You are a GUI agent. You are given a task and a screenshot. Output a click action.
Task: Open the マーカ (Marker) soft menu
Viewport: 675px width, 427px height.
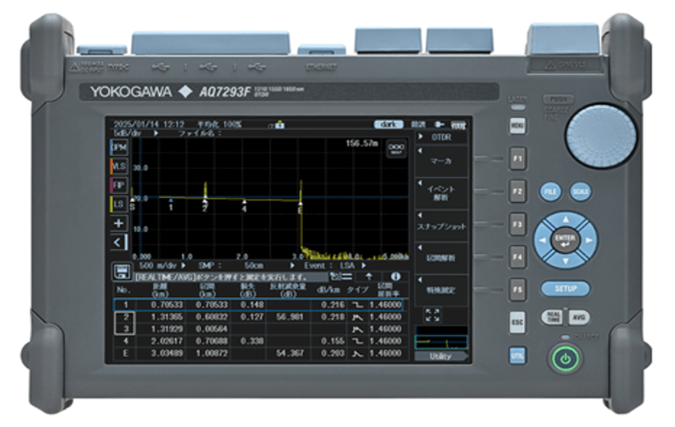[440, 160]
